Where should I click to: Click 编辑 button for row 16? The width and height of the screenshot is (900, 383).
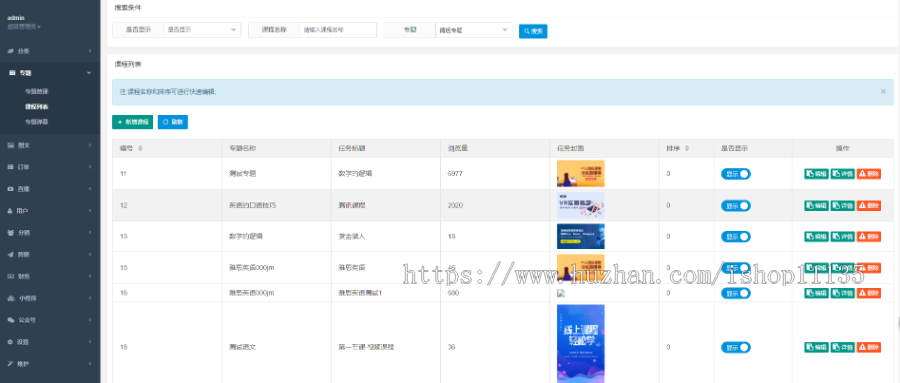tap(817, 293)
